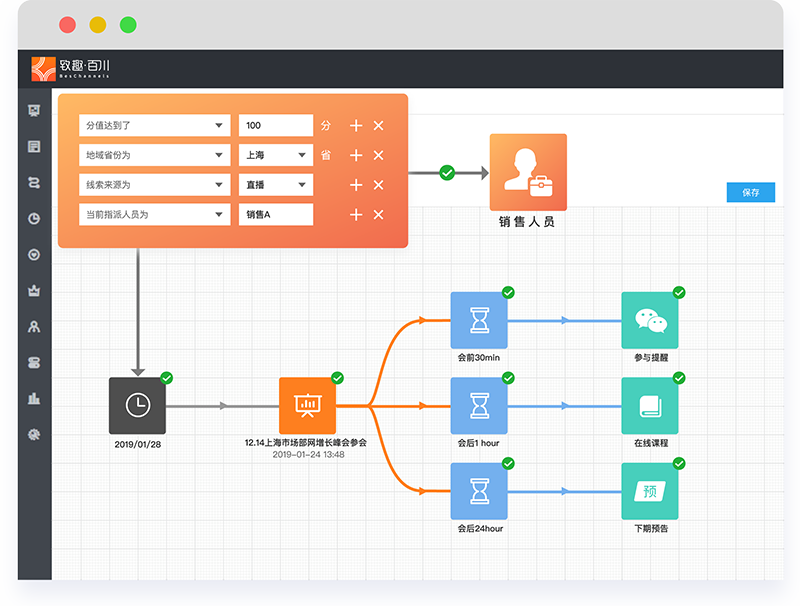This screenshot has width=800, height=606.
Task: Open the settings gear in the sidebar
Action: coord(34,434)
